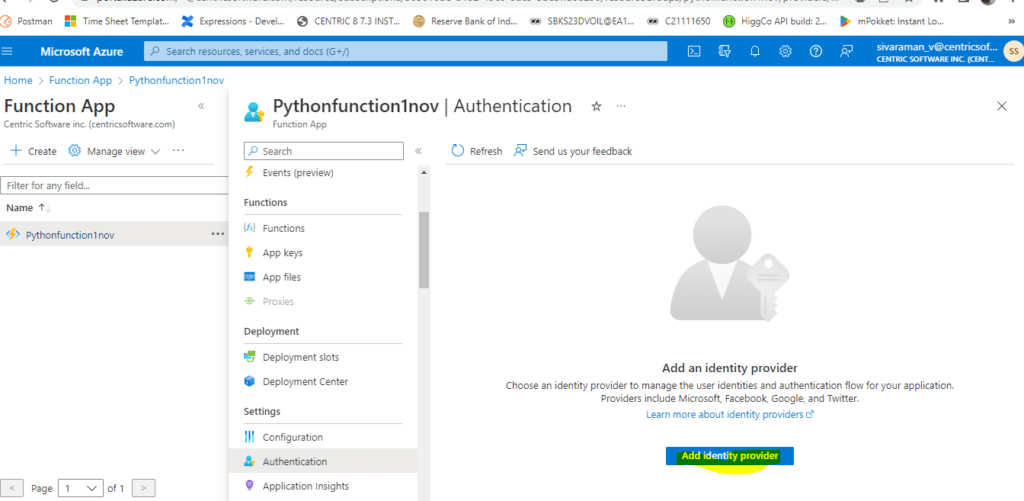Image resolution: width=1024 pixels, height=501 pixels.
Task: Refresh the Authentication page
Action: coord(477,151)
